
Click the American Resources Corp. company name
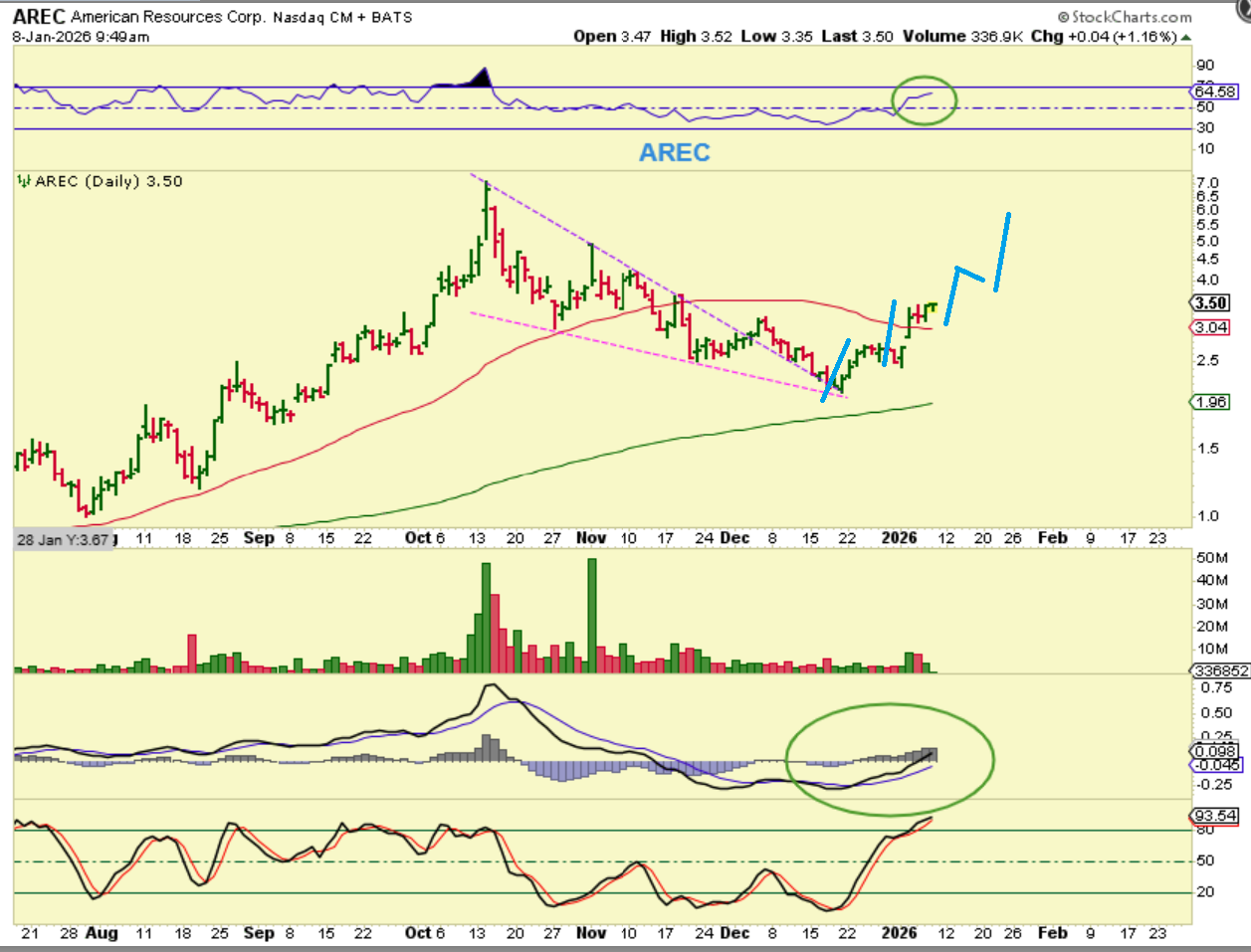pos(168,17)
